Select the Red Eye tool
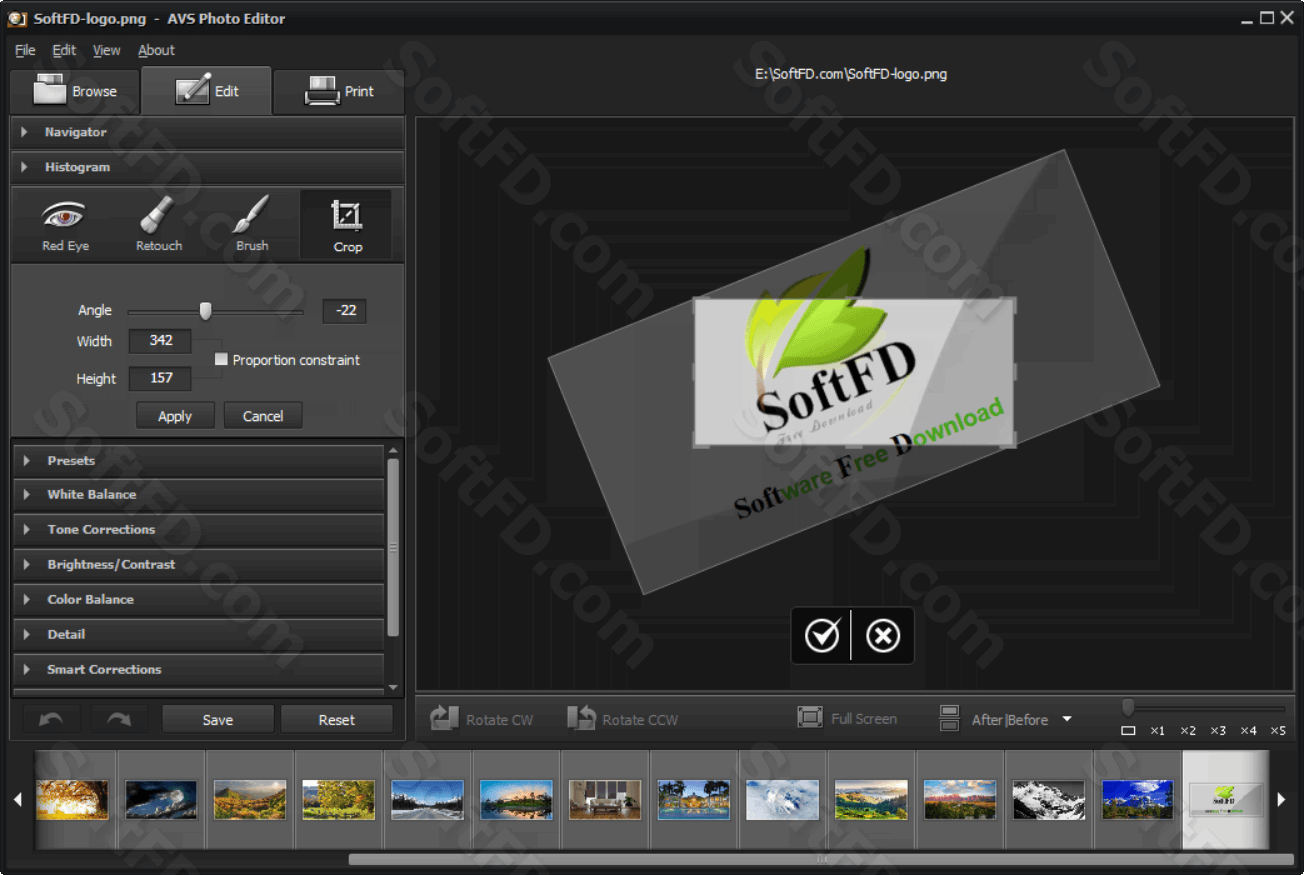This screenshot has width=1304, height=875. [x=65, y=226]
